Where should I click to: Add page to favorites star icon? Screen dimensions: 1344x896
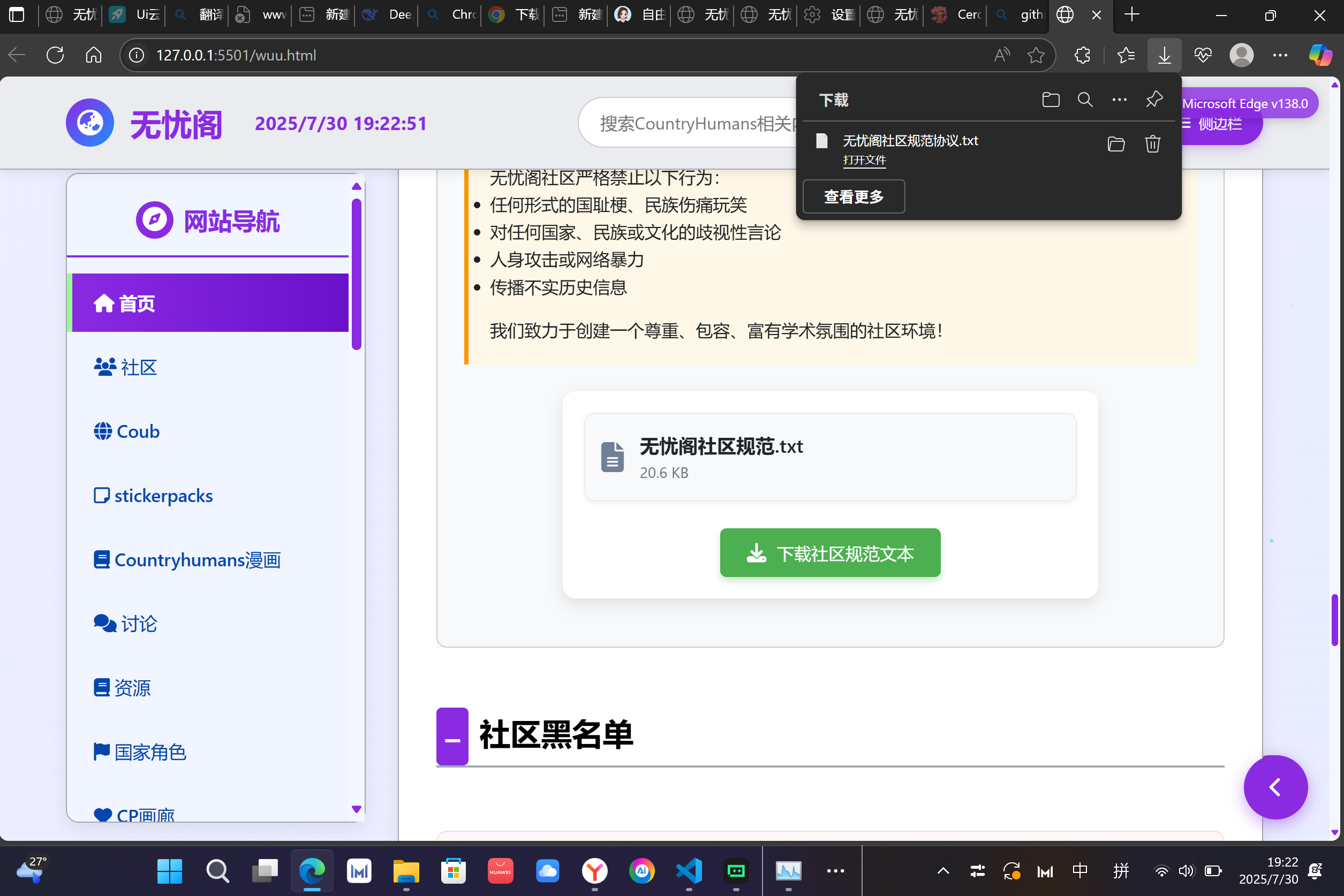pyautogui.click(x=1035, y=56)
